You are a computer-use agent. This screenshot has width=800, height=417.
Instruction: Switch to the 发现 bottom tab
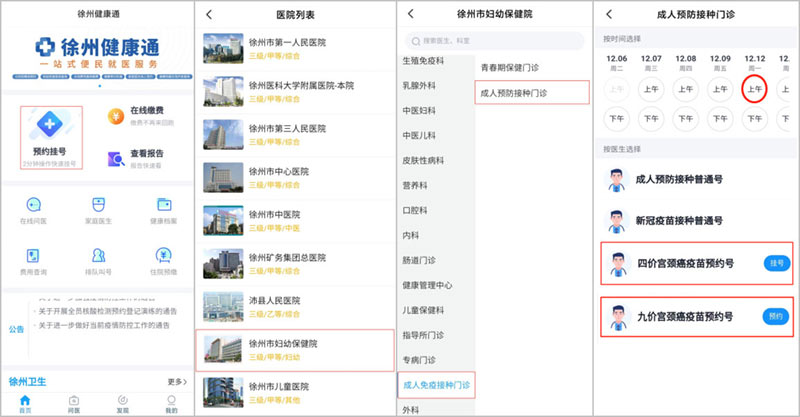pyautogui.click(x=122, y=402)
